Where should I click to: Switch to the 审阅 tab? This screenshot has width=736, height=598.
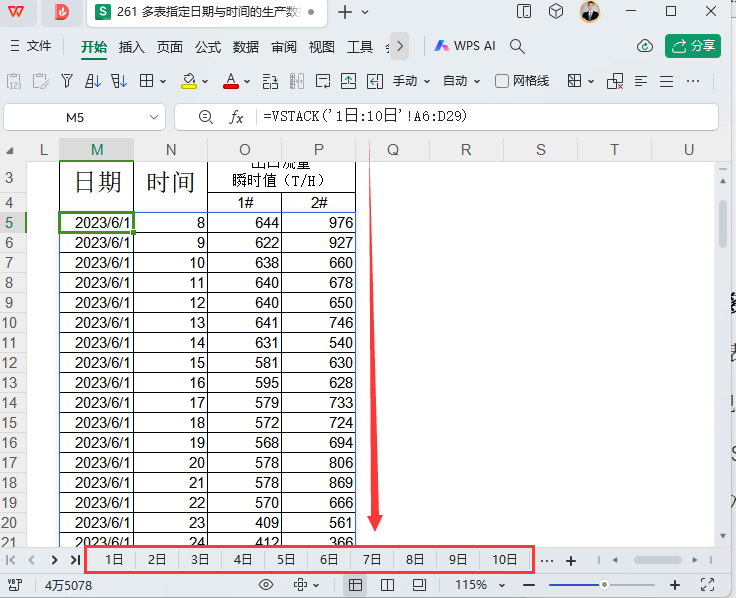click(x=284, y=46)
